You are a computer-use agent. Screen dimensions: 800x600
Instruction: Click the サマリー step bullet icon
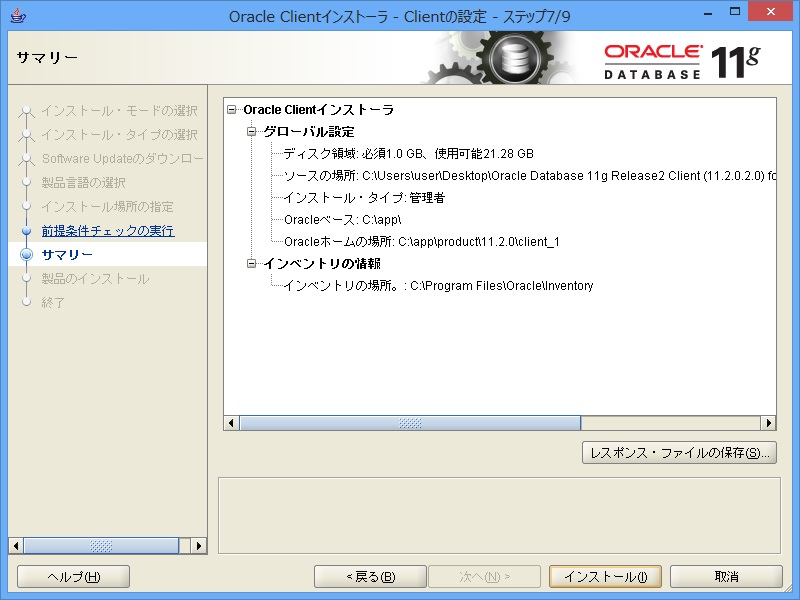point(27,255)
